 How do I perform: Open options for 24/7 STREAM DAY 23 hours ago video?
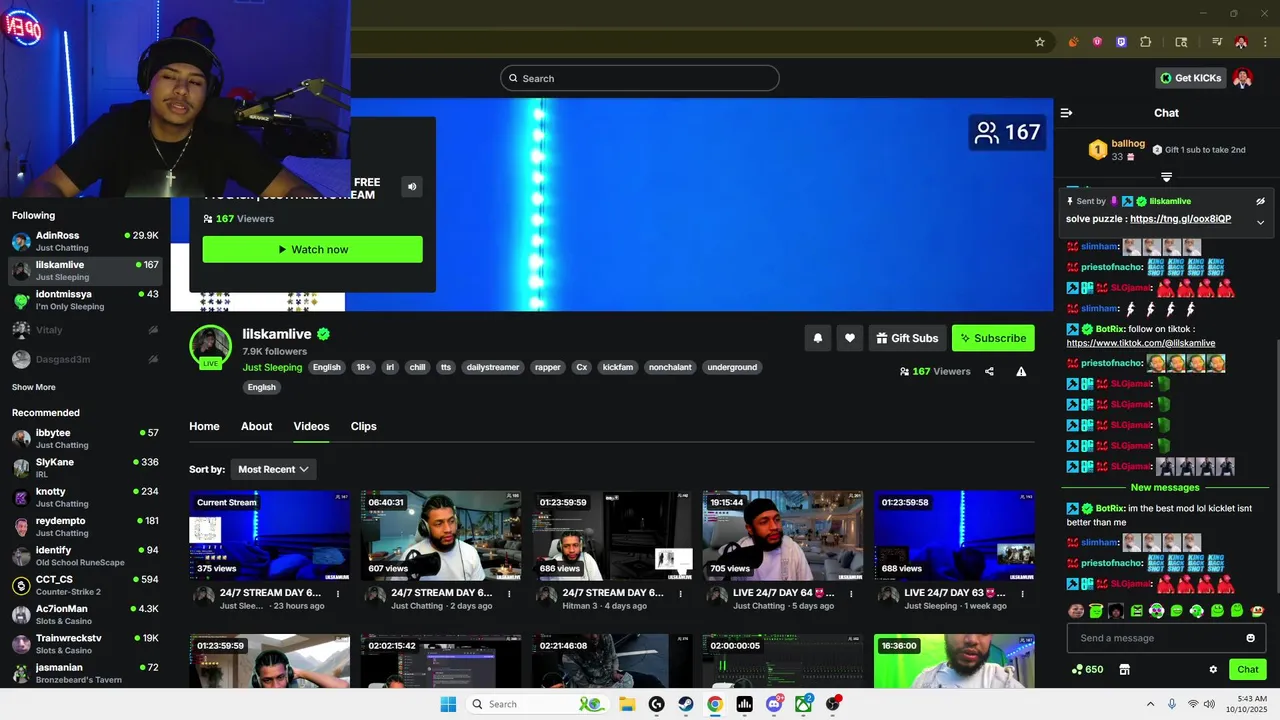coord(338,593)
